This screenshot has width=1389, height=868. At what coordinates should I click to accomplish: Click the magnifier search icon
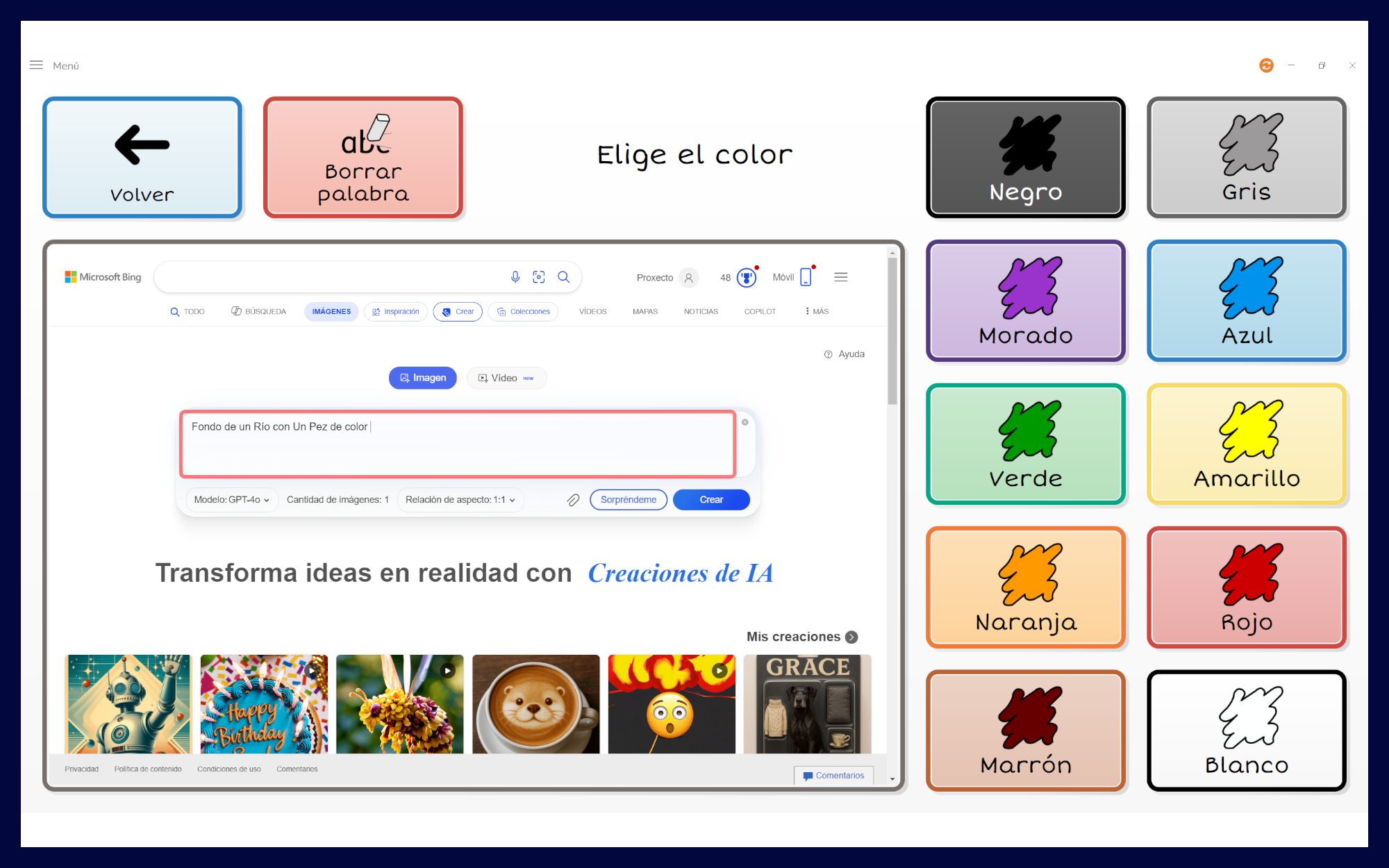click(564, 276)
